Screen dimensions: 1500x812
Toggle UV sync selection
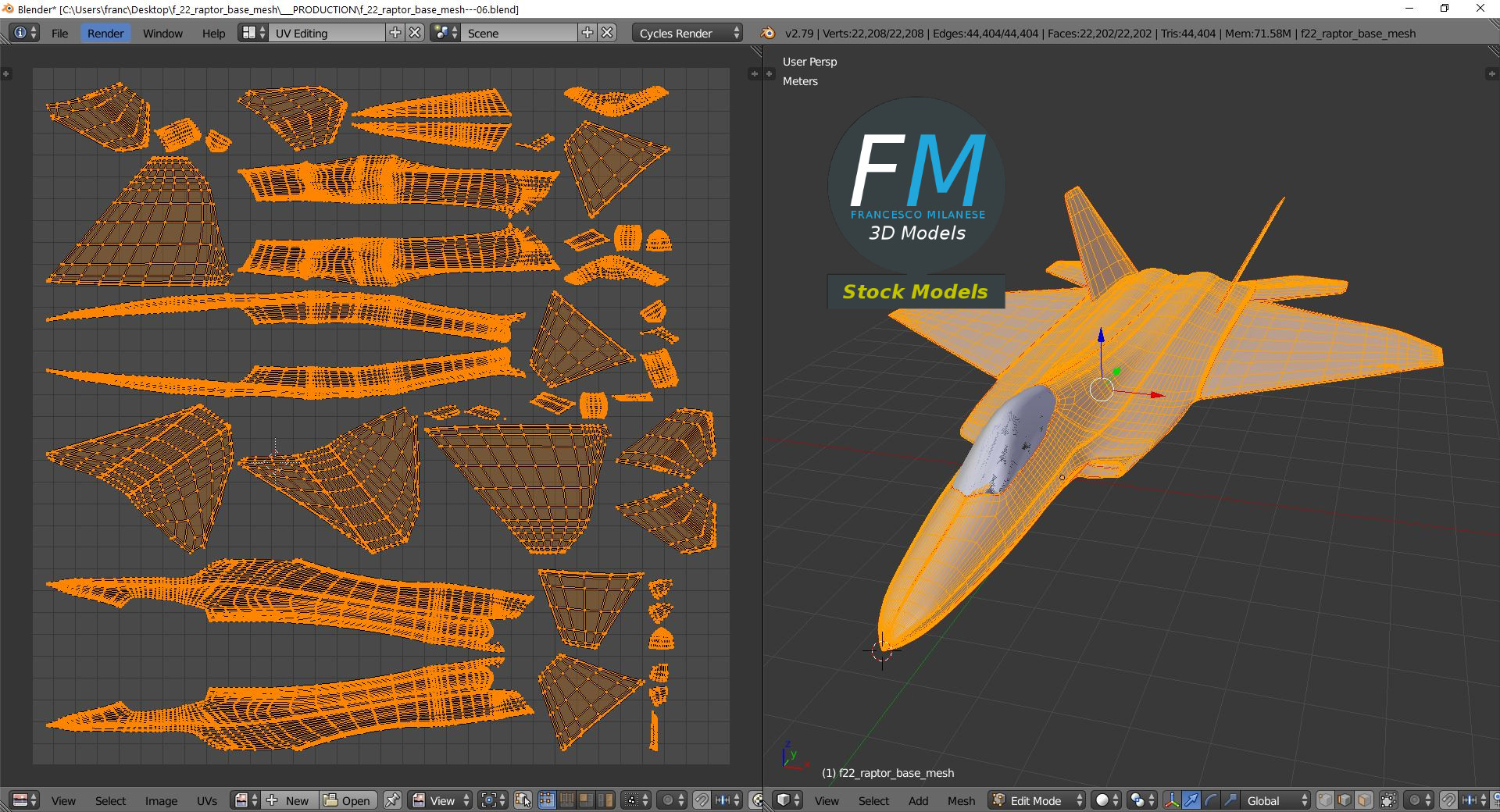523,800
